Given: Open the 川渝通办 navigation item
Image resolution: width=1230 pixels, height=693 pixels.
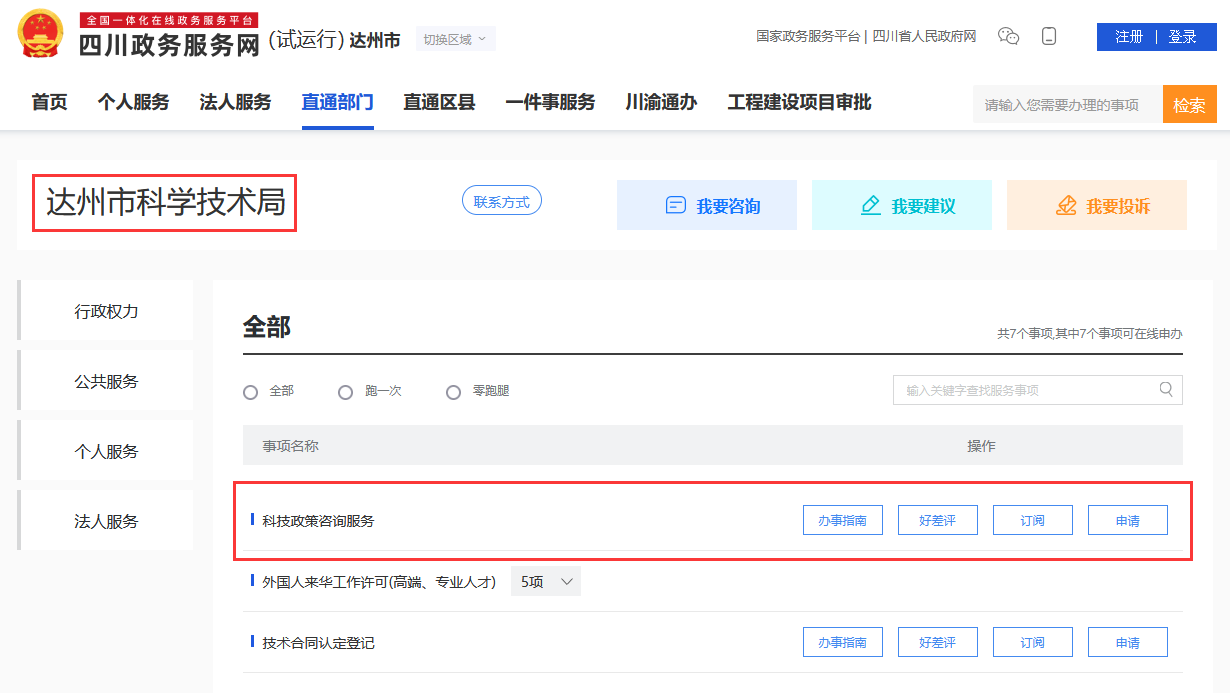Looking at the screenshot, I should [x=661, y=102].
